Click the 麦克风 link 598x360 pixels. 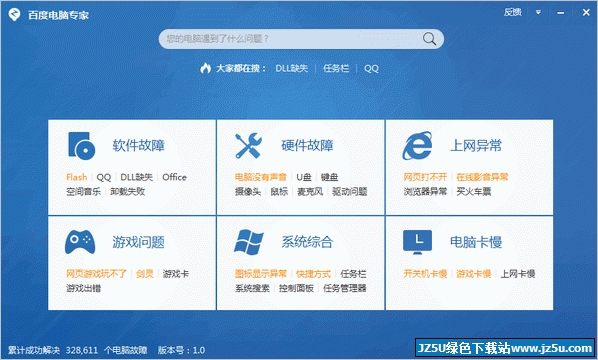[310, 191]
